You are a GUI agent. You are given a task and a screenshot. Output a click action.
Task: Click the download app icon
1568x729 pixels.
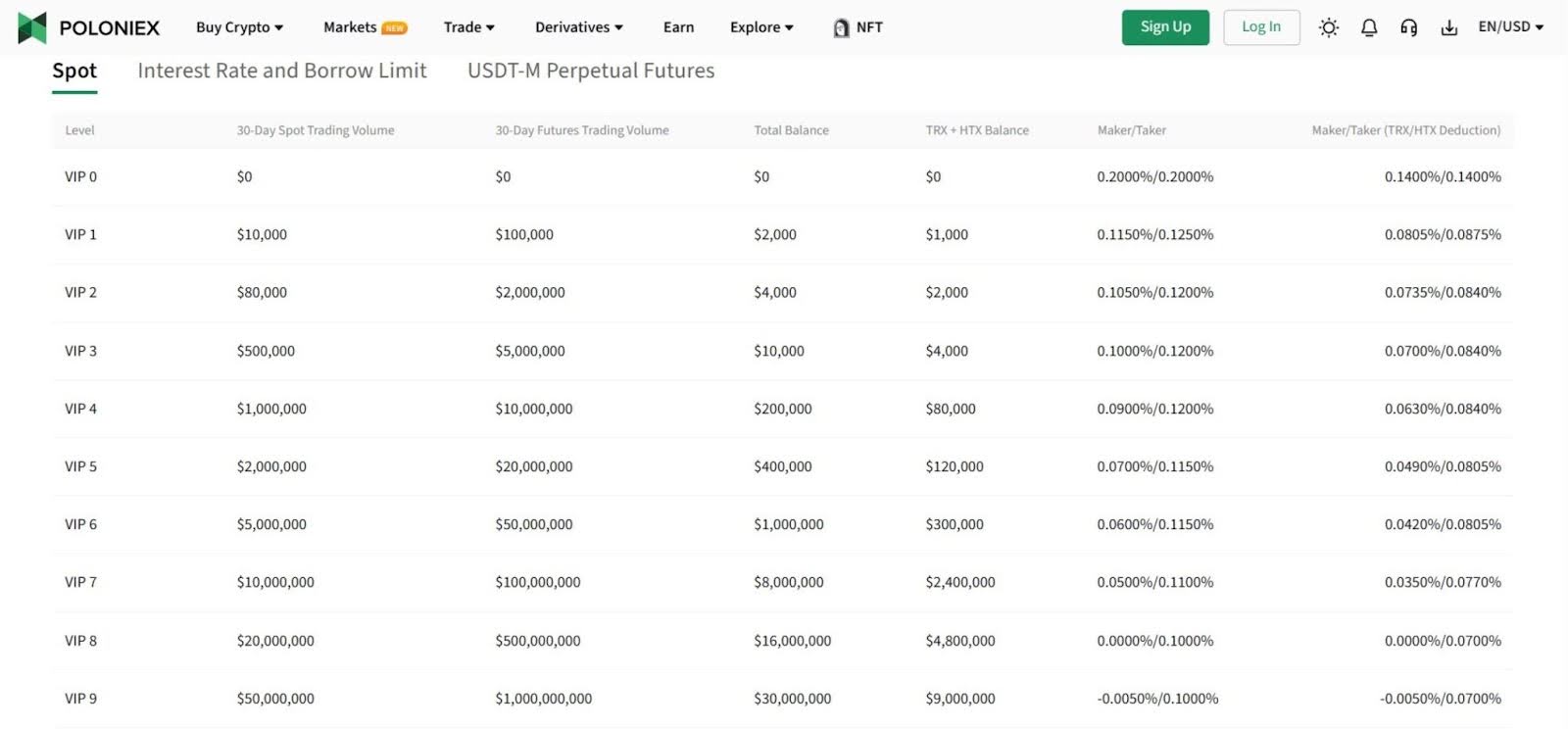[1448, 27]
